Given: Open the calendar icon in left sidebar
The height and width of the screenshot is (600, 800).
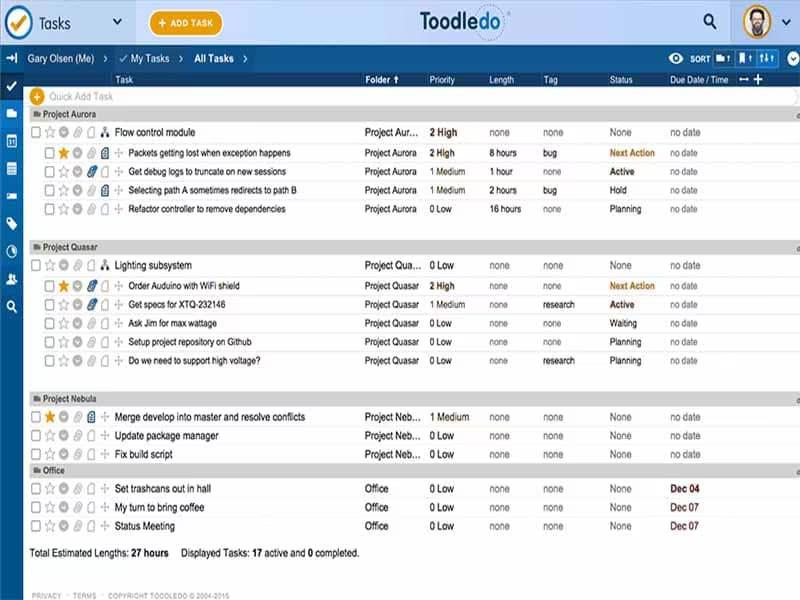Looking at the screenshot, I should 12,141.
